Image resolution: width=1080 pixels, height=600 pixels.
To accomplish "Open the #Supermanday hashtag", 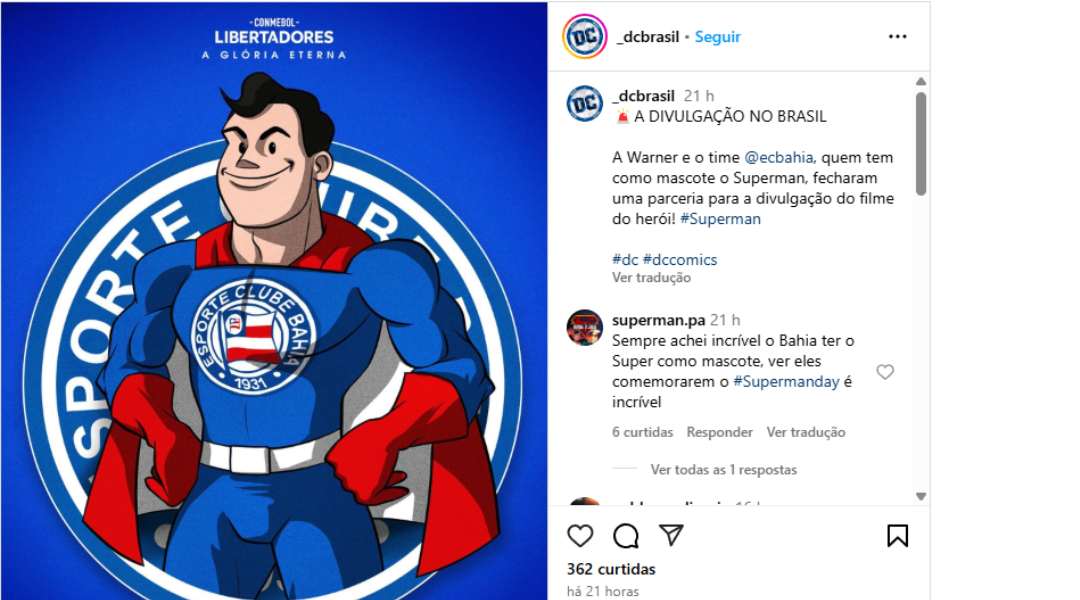I will coord(786,382).
